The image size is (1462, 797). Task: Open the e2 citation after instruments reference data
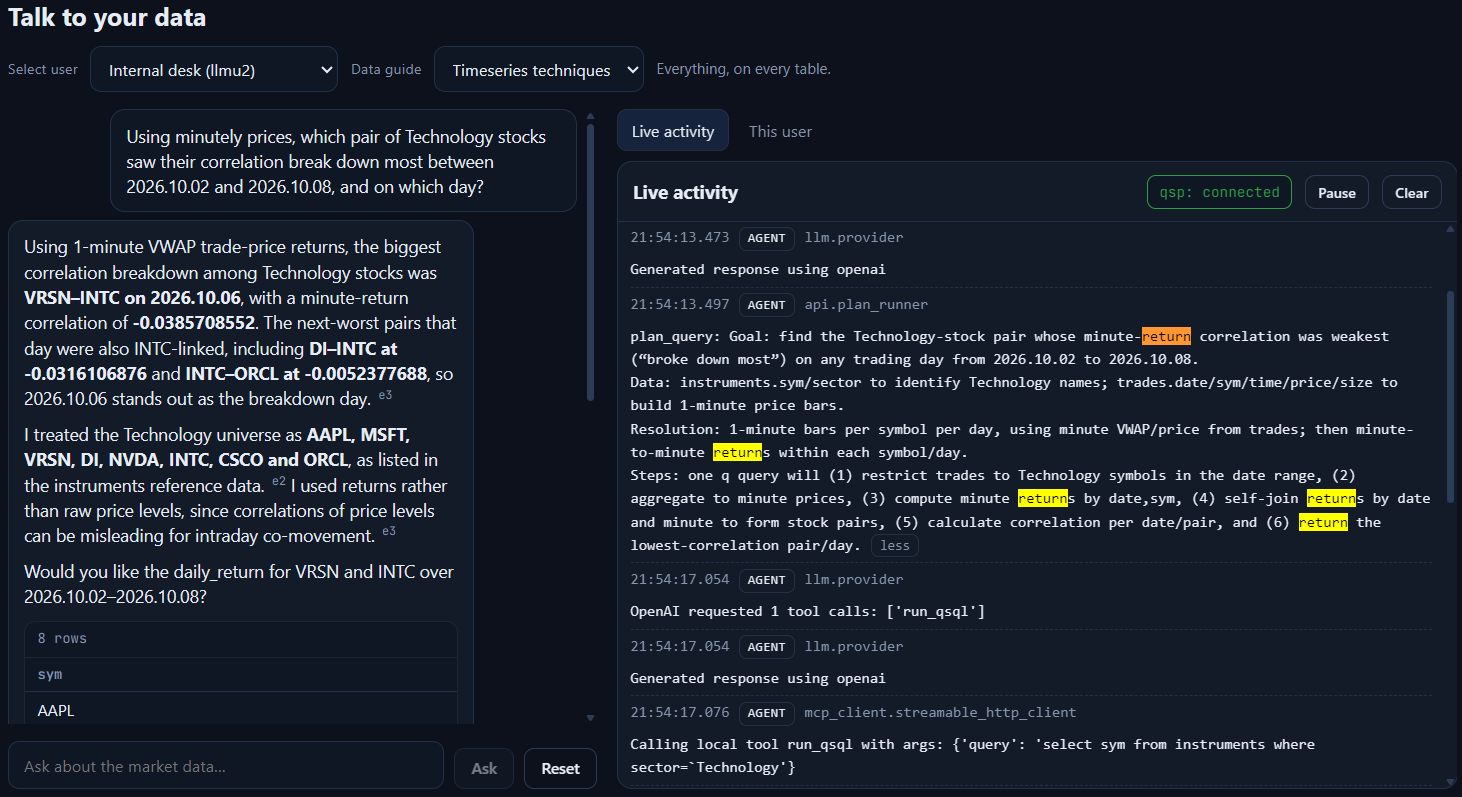coord(279,482)
